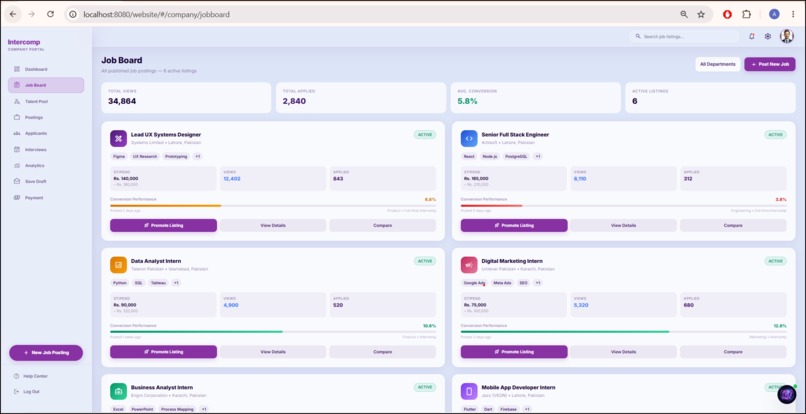View details of Lead UX Systems Designer
Viewport: 806px width, 414px height.
(x=273, y=225)
